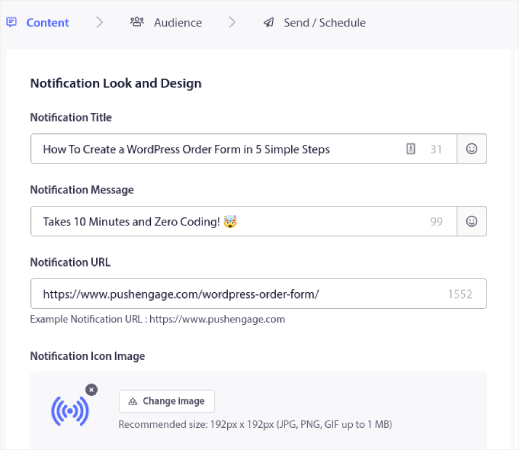Screen dimensions: 519x450
Task: Click the 'Notification Look and Design' heading
Action: 116,83
